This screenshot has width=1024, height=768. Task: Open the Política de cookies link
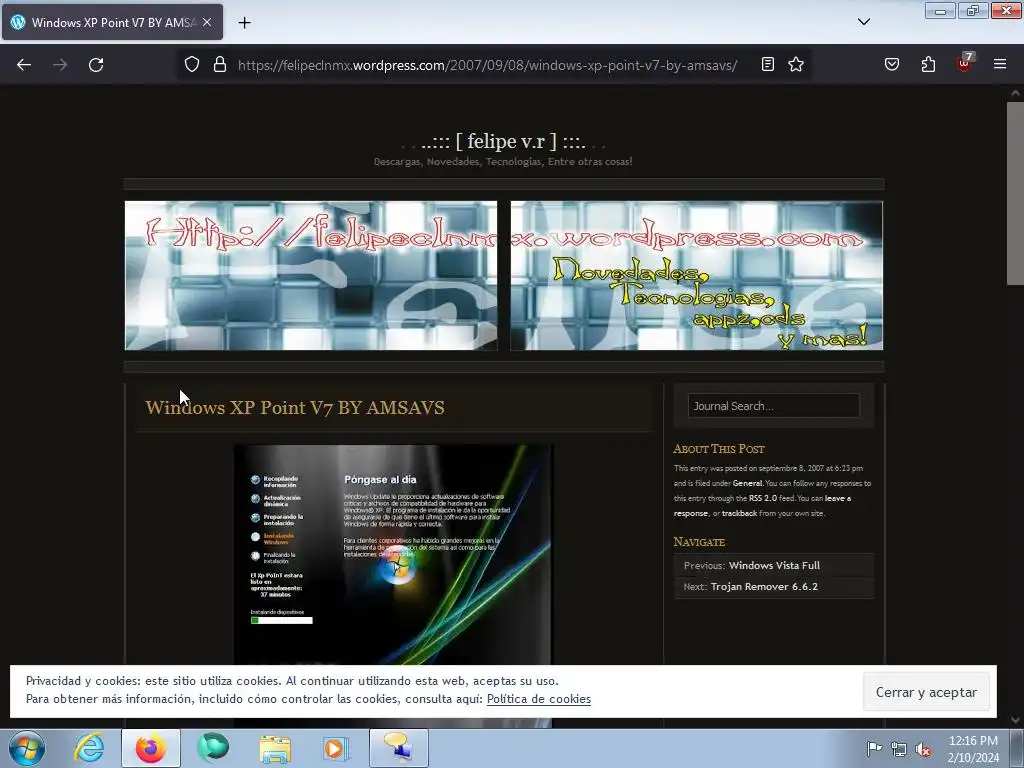[x=539, y=699]
